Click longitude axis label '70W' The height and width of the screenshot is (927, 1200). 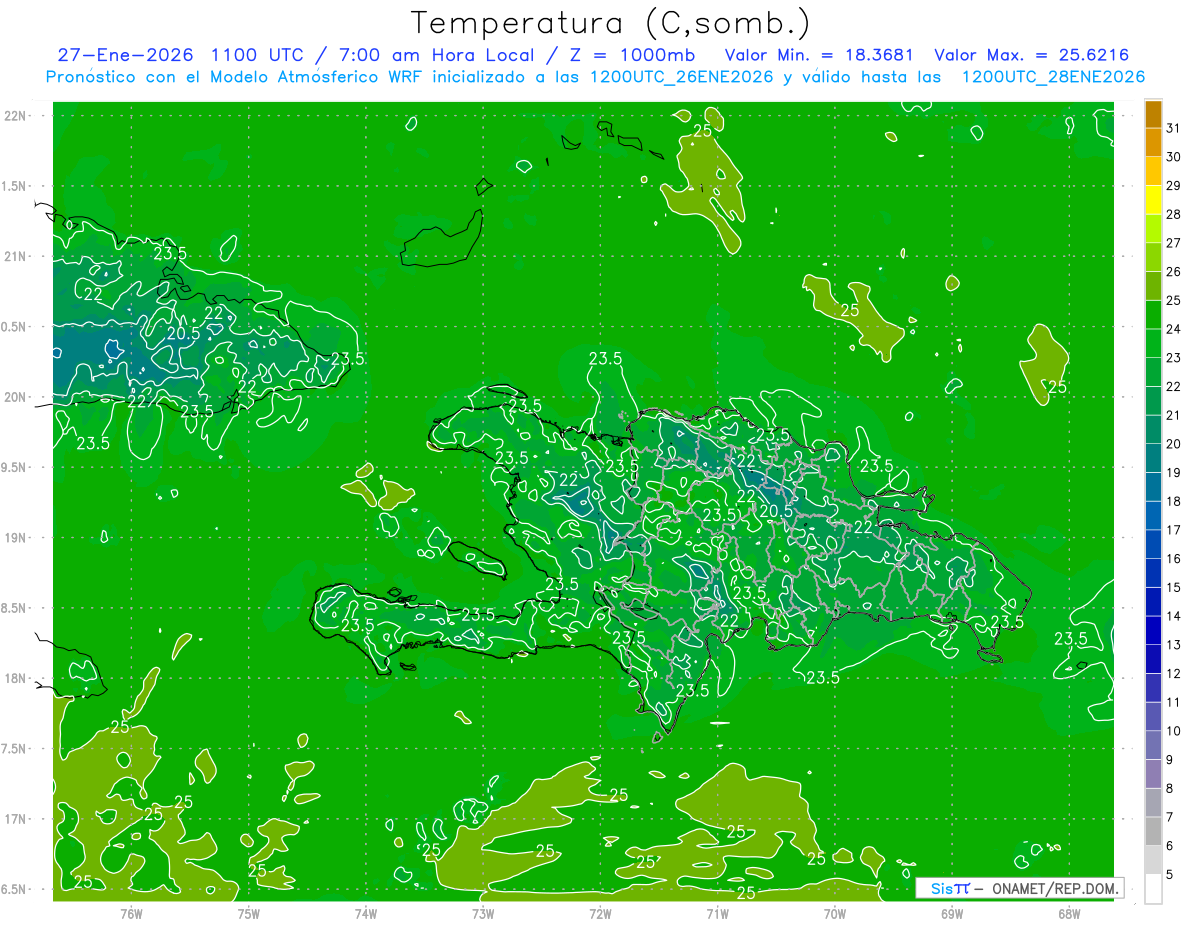point(835,913)
